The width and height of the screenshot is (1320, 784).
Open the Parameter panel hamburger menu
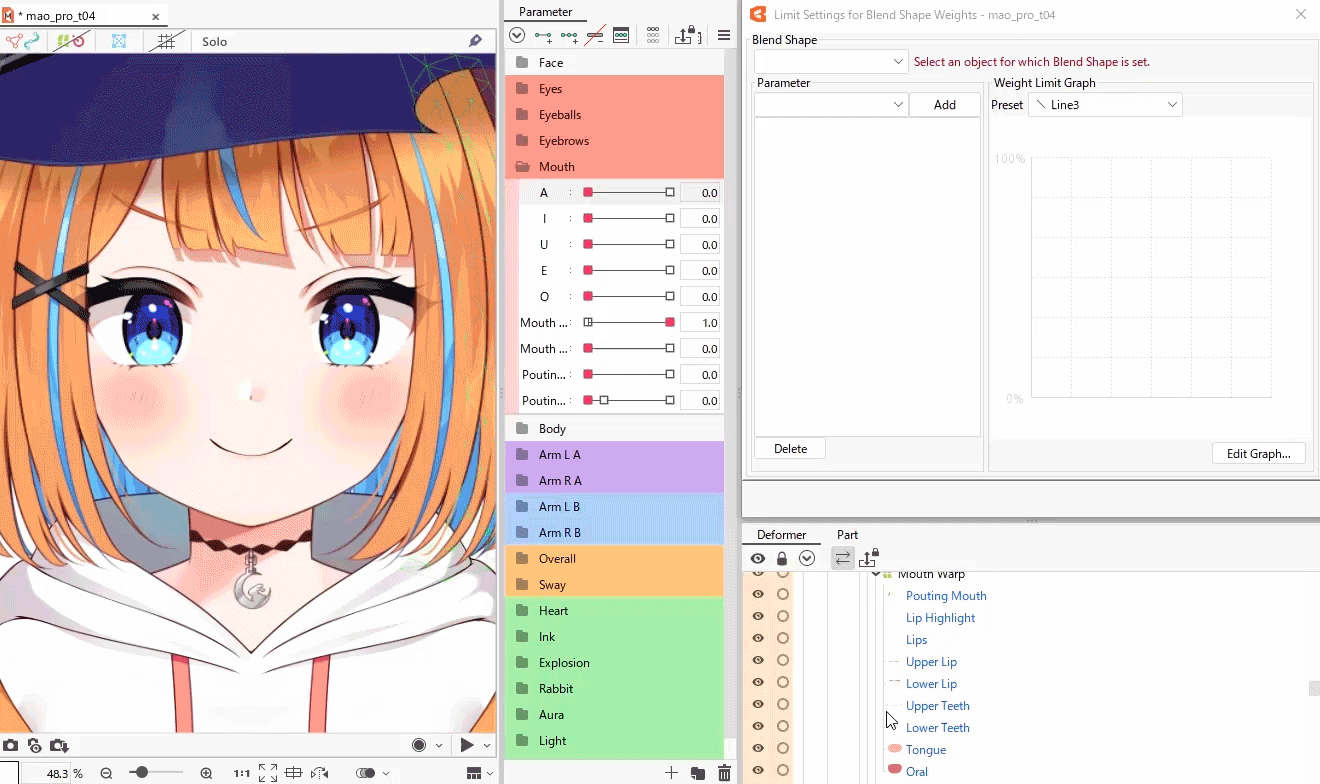[724, 36]
